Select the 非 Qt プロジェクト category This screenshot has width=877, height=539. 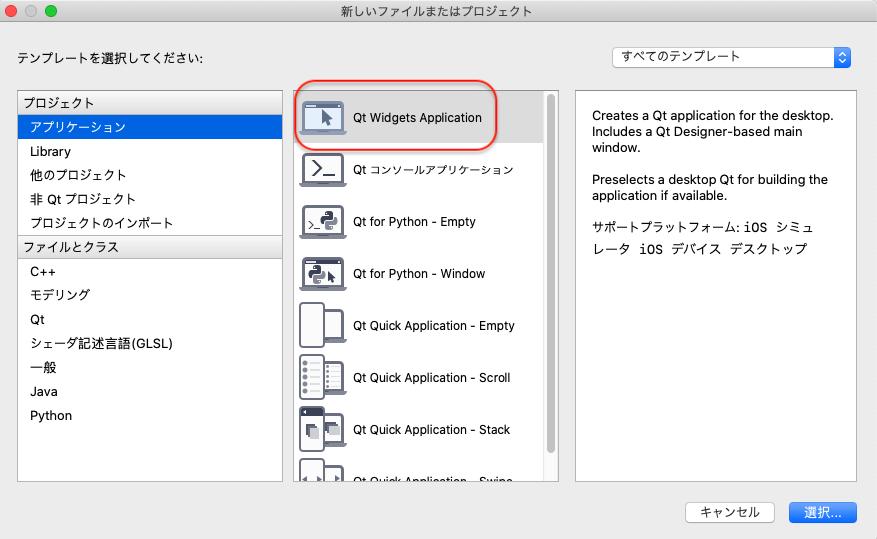[150, 199]
